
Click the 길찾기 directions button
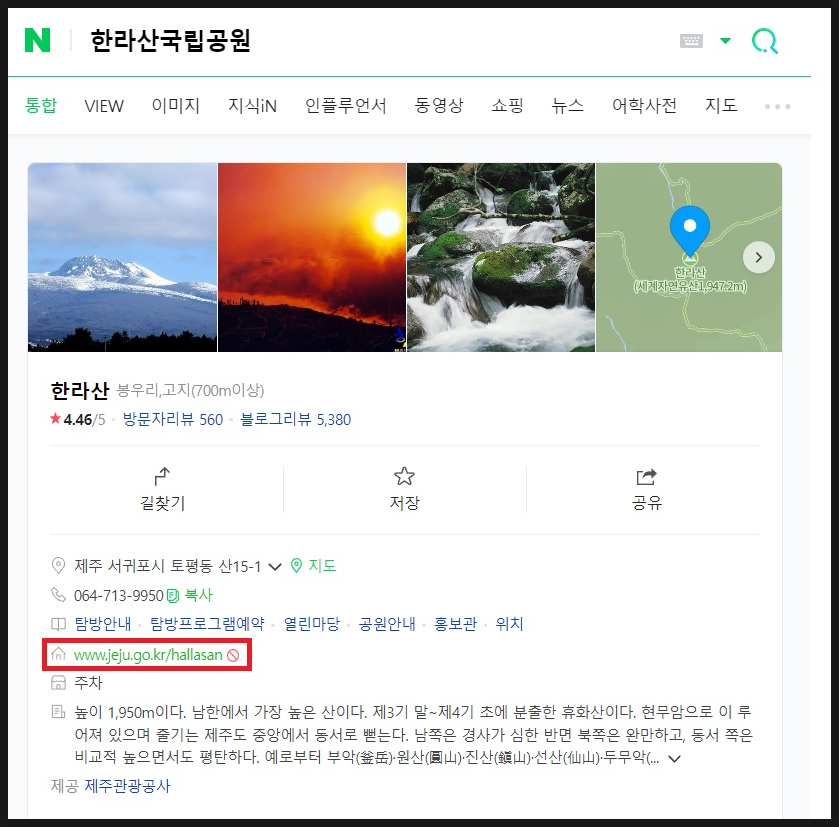point(162,489)
